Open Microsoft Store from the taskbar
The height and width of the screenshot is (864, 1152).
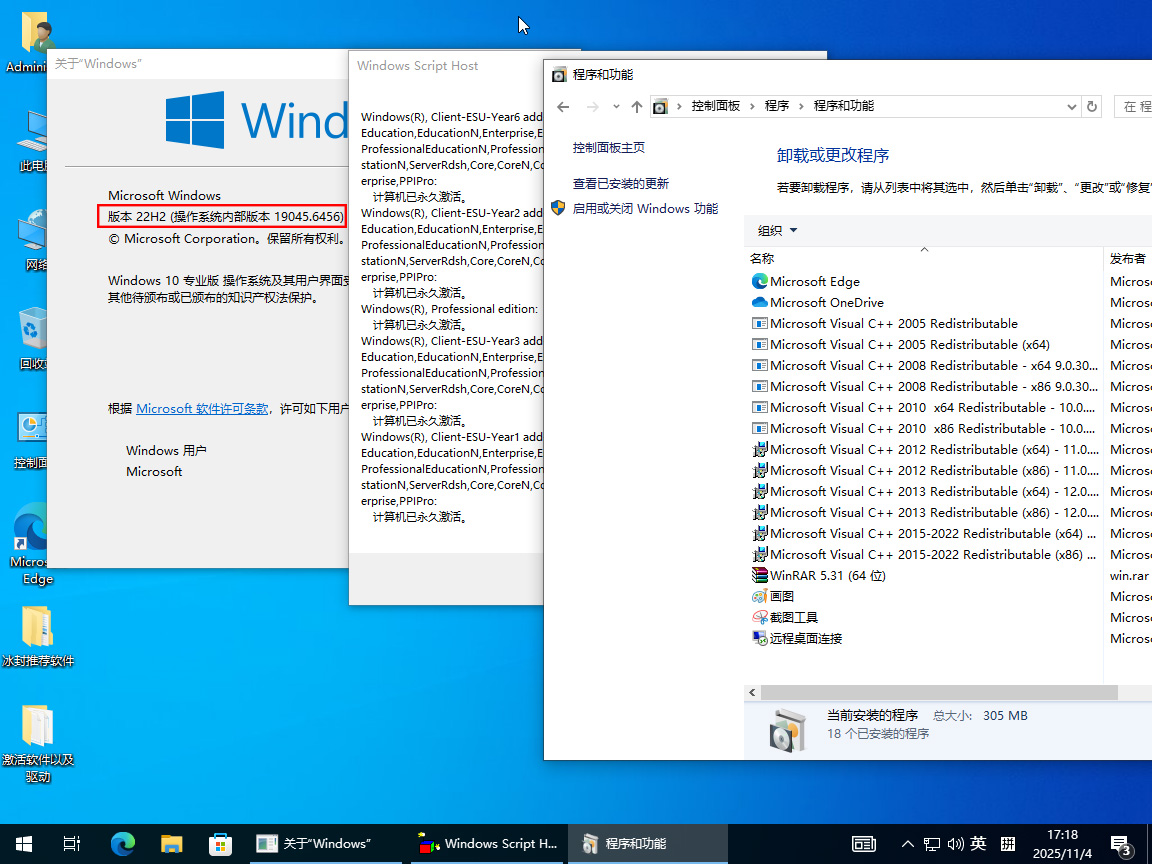pyautogui.click(x=219, y=844)
